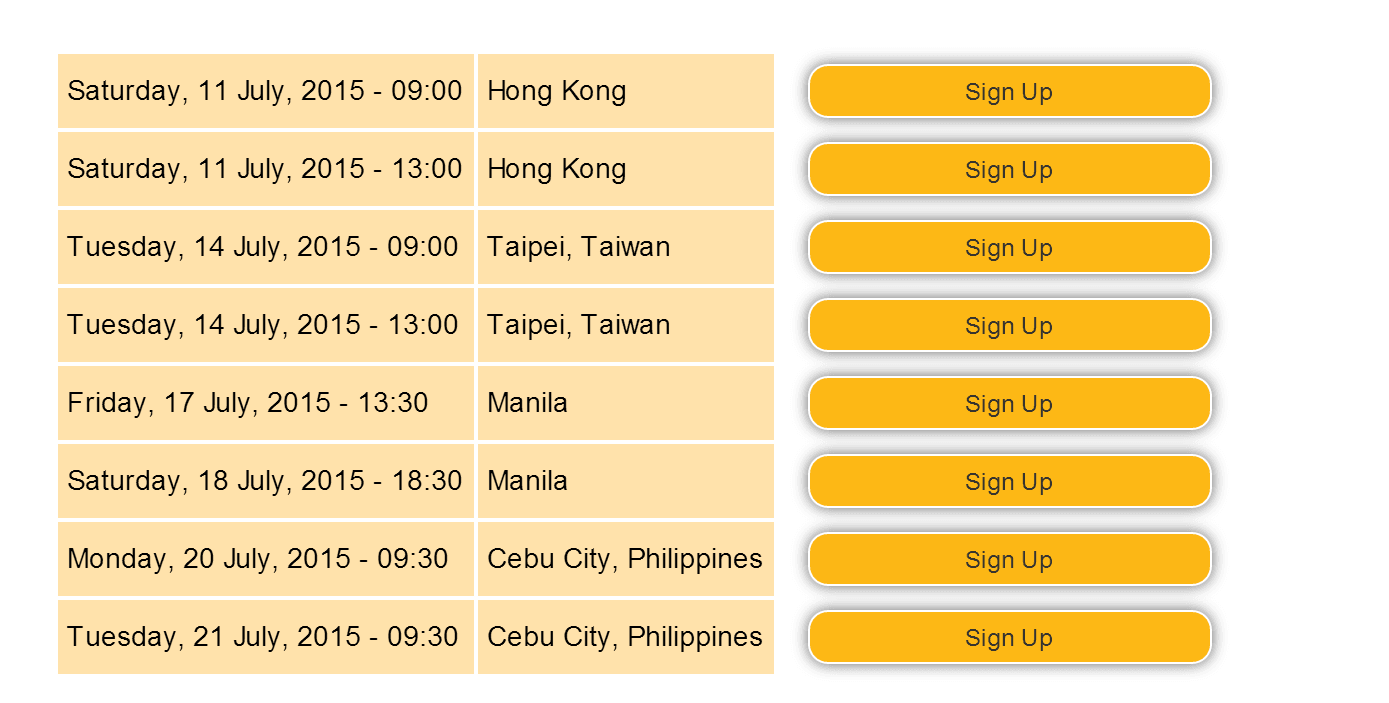The width and height of the screenshot is (1389, 703).
Task: Sign up for Manila 18 July session
Action: [x=1009, y=481]
